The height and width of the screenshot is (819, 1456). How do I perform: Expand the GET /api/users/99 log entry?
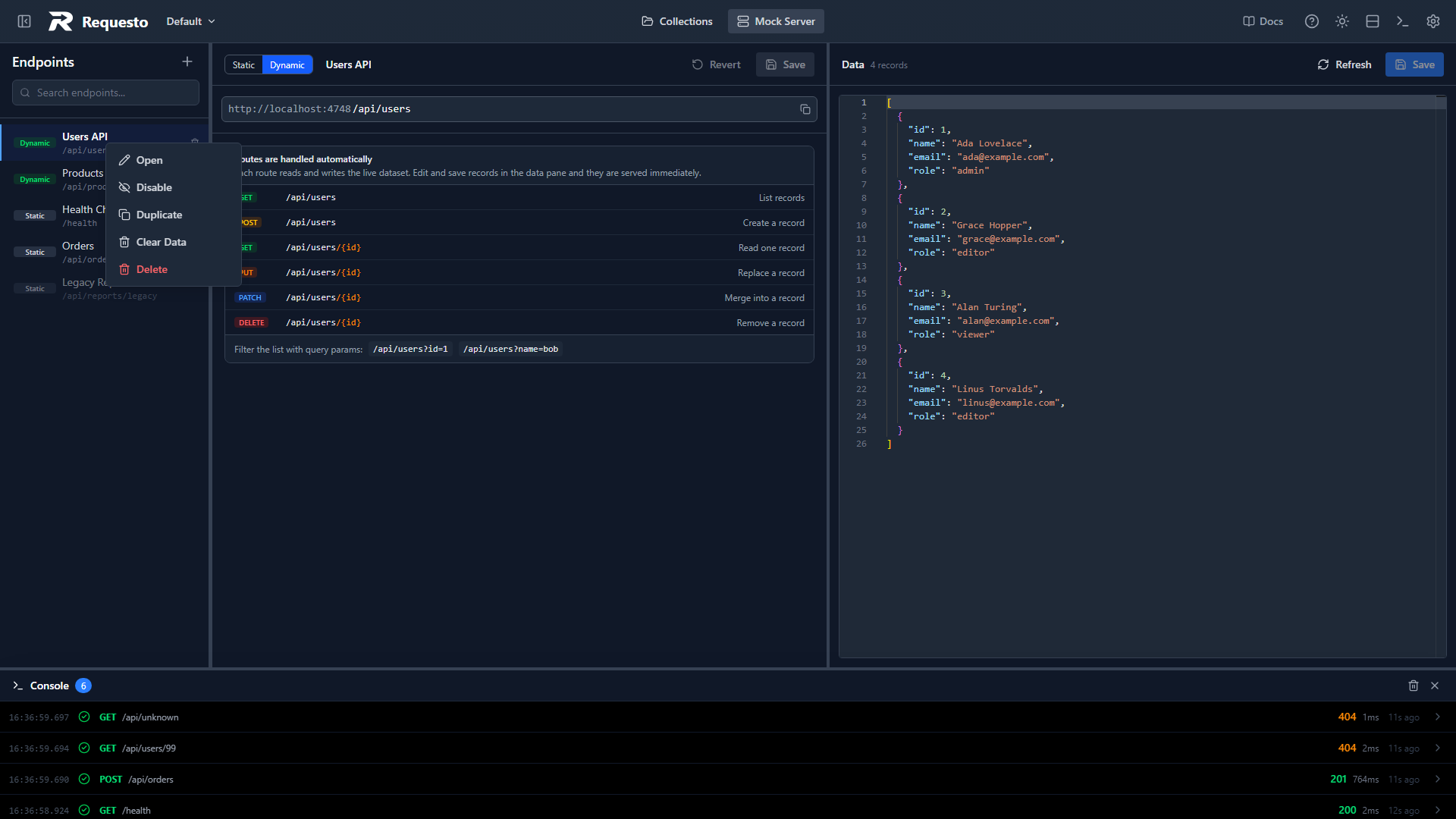(x=728, y=748)
